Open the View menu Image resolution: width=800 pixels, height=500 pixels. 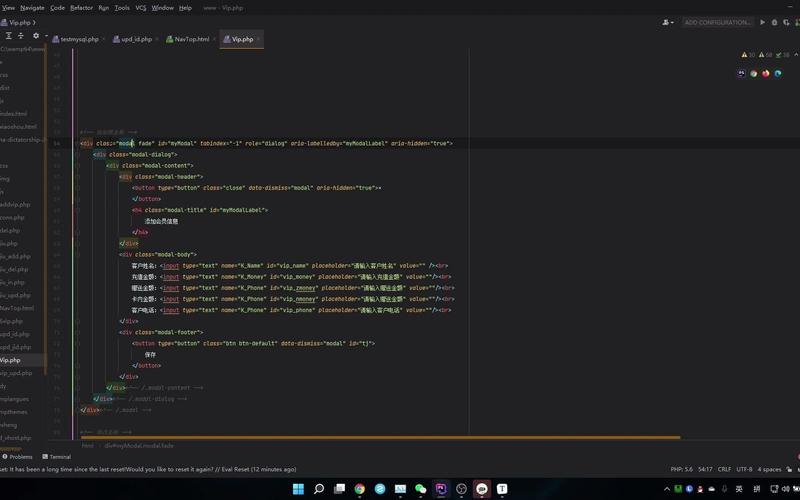click(9, 8)
